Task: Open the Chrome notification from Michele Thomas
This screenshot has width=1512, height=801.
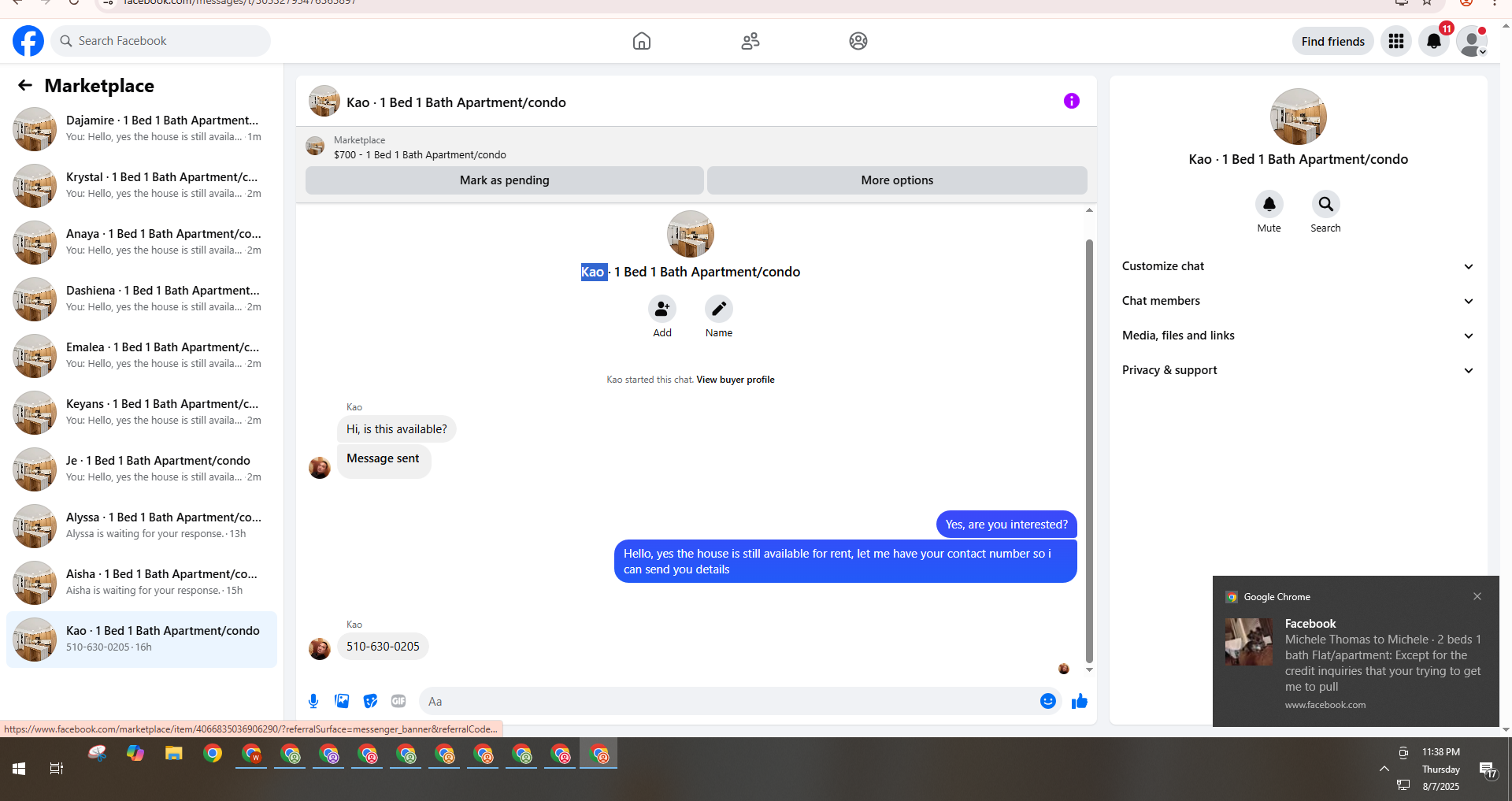Action: coord(1355,651)
